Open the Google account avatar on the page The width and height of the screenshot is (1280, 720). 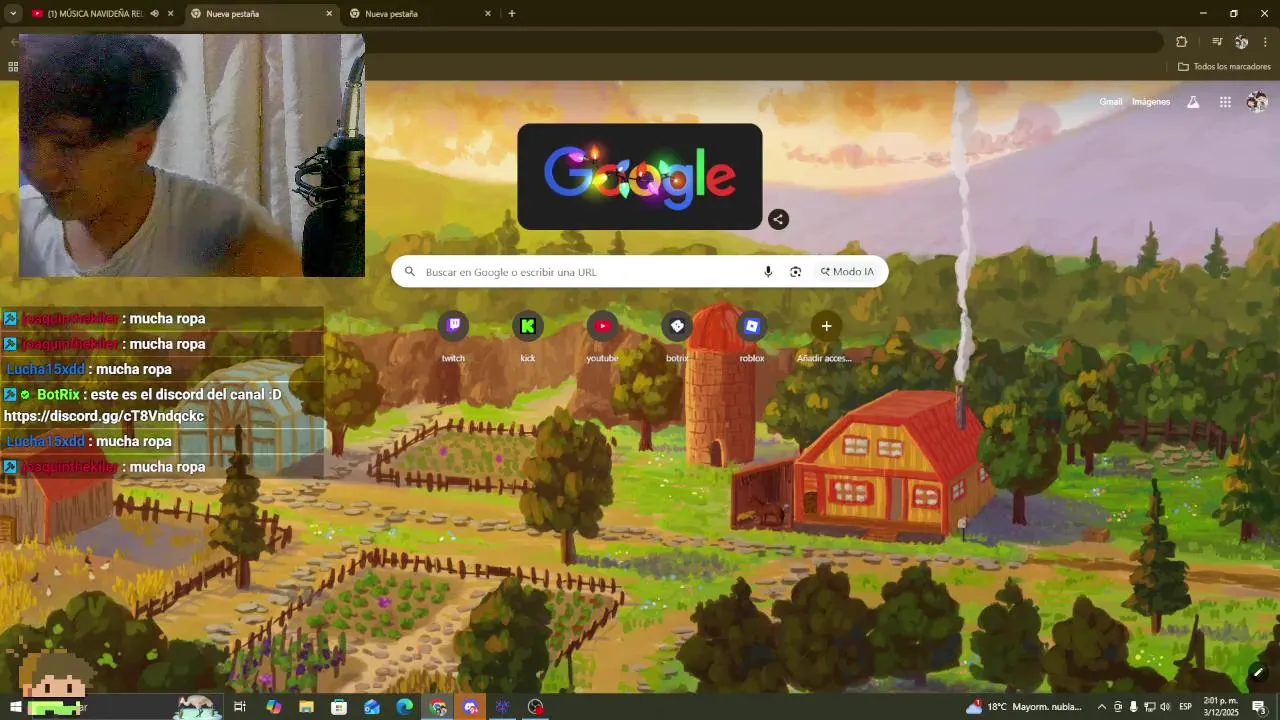[1257, 102]
